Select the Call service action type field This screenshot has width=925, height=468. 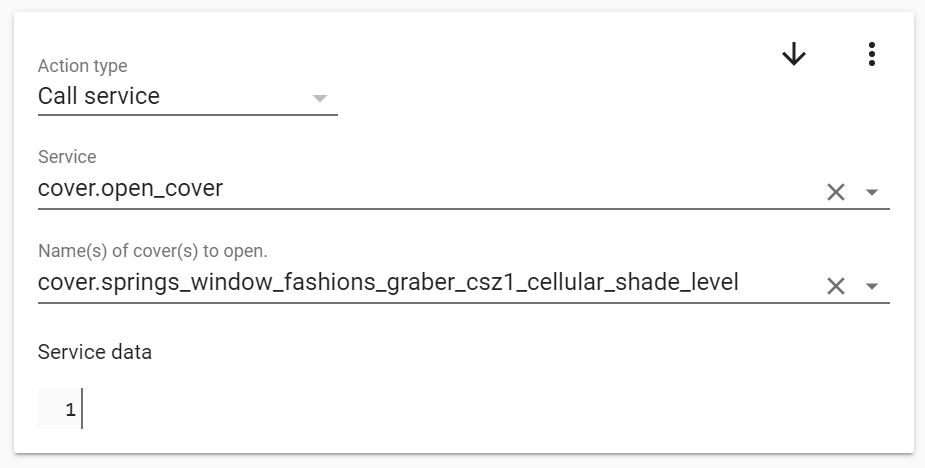(188, 96)
